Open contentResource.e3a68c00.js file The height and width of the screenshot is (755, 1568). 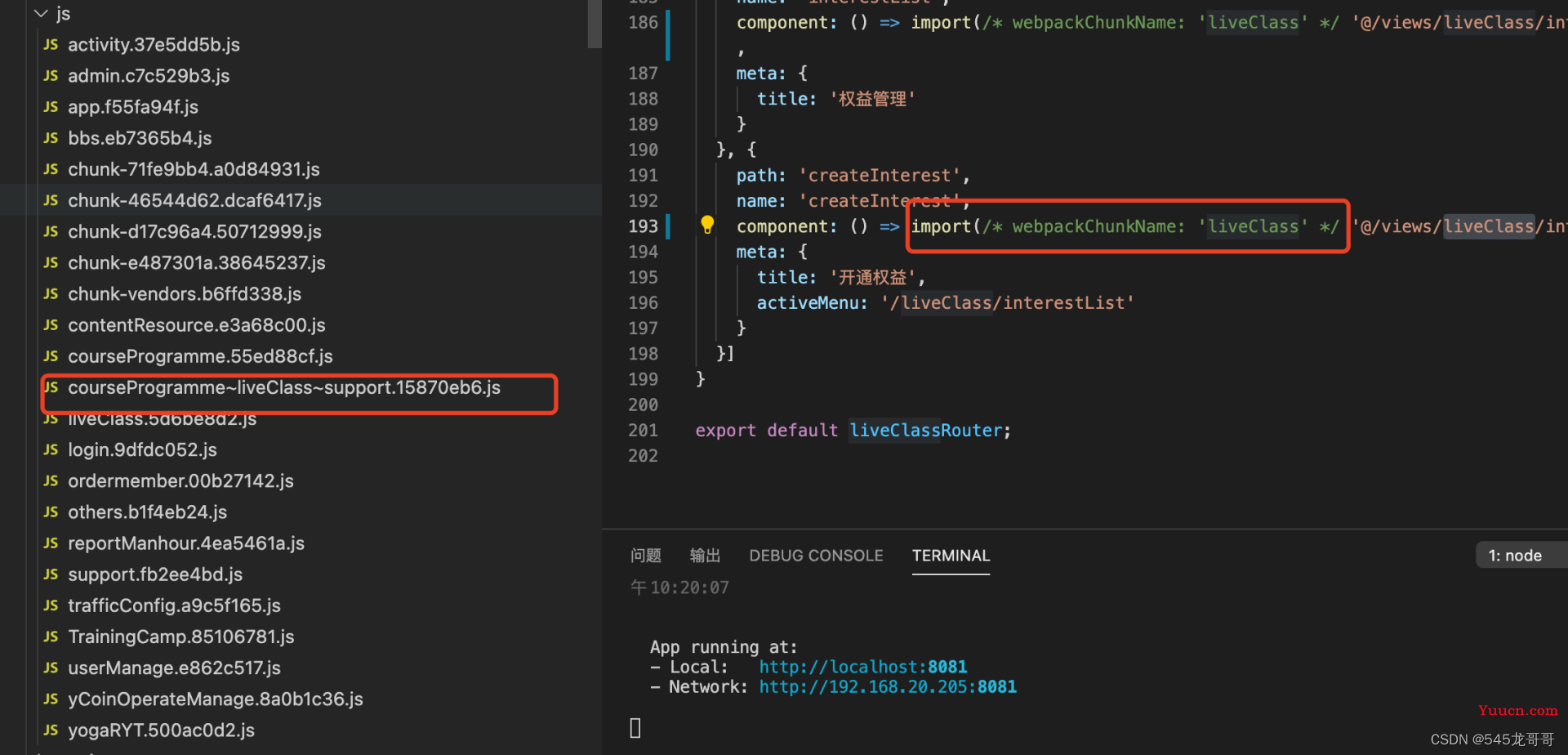click(x=197, y=325)
